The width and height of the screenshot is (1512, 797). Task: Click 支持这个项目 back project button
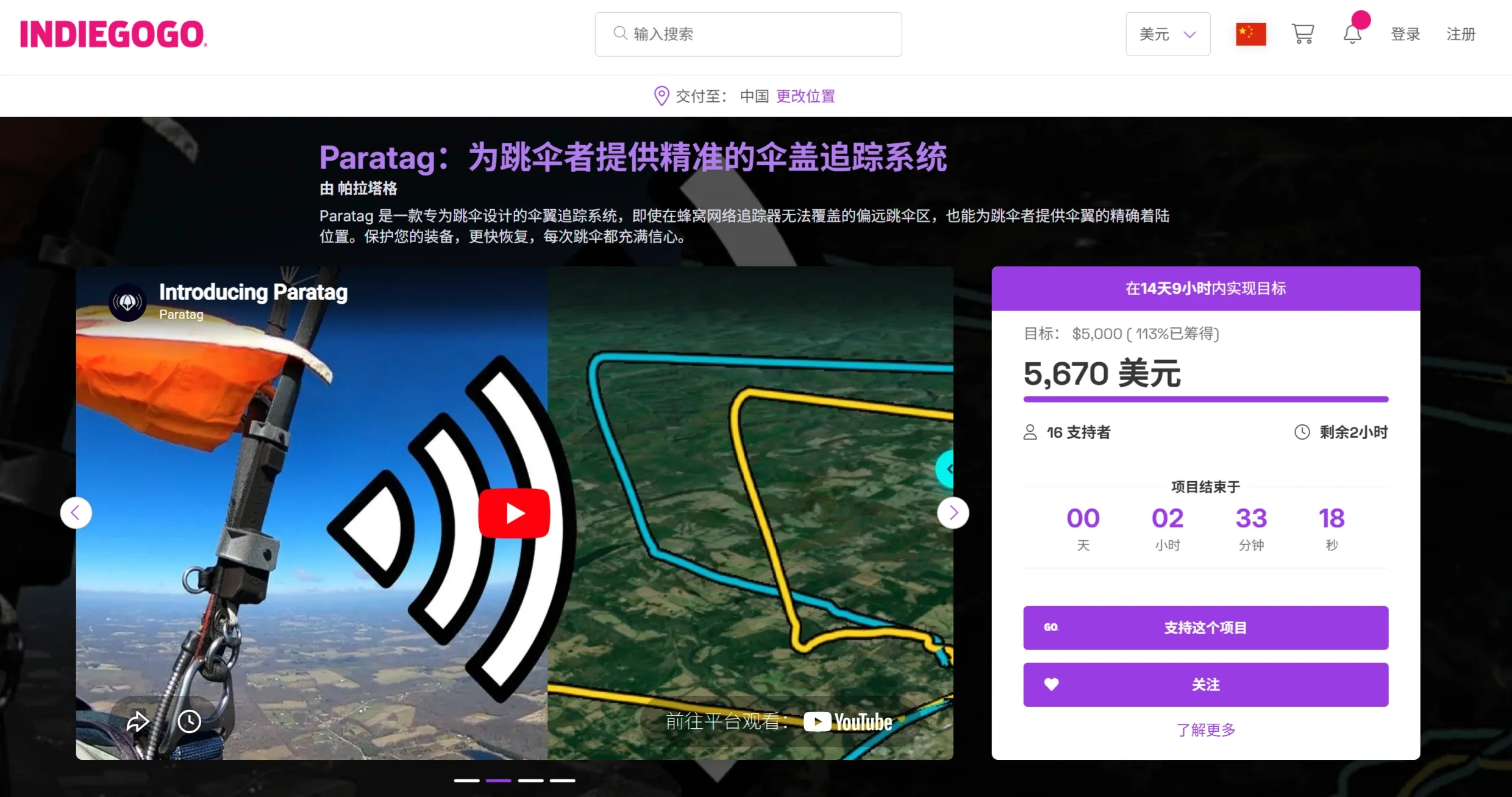(1205, 627)
